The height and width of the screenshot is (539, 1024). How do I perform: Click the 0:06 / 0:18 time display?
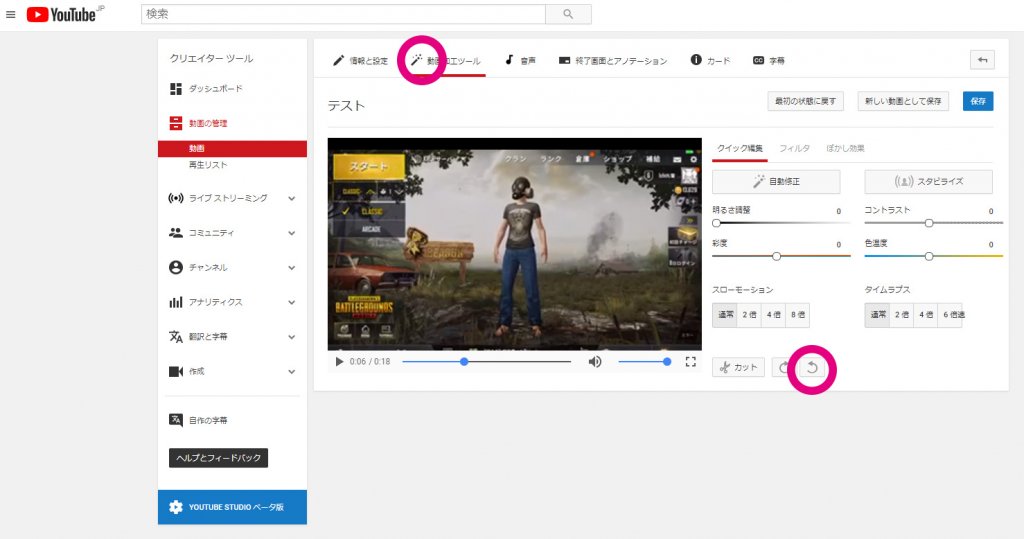pyautogui.click(x=370, y=361)
